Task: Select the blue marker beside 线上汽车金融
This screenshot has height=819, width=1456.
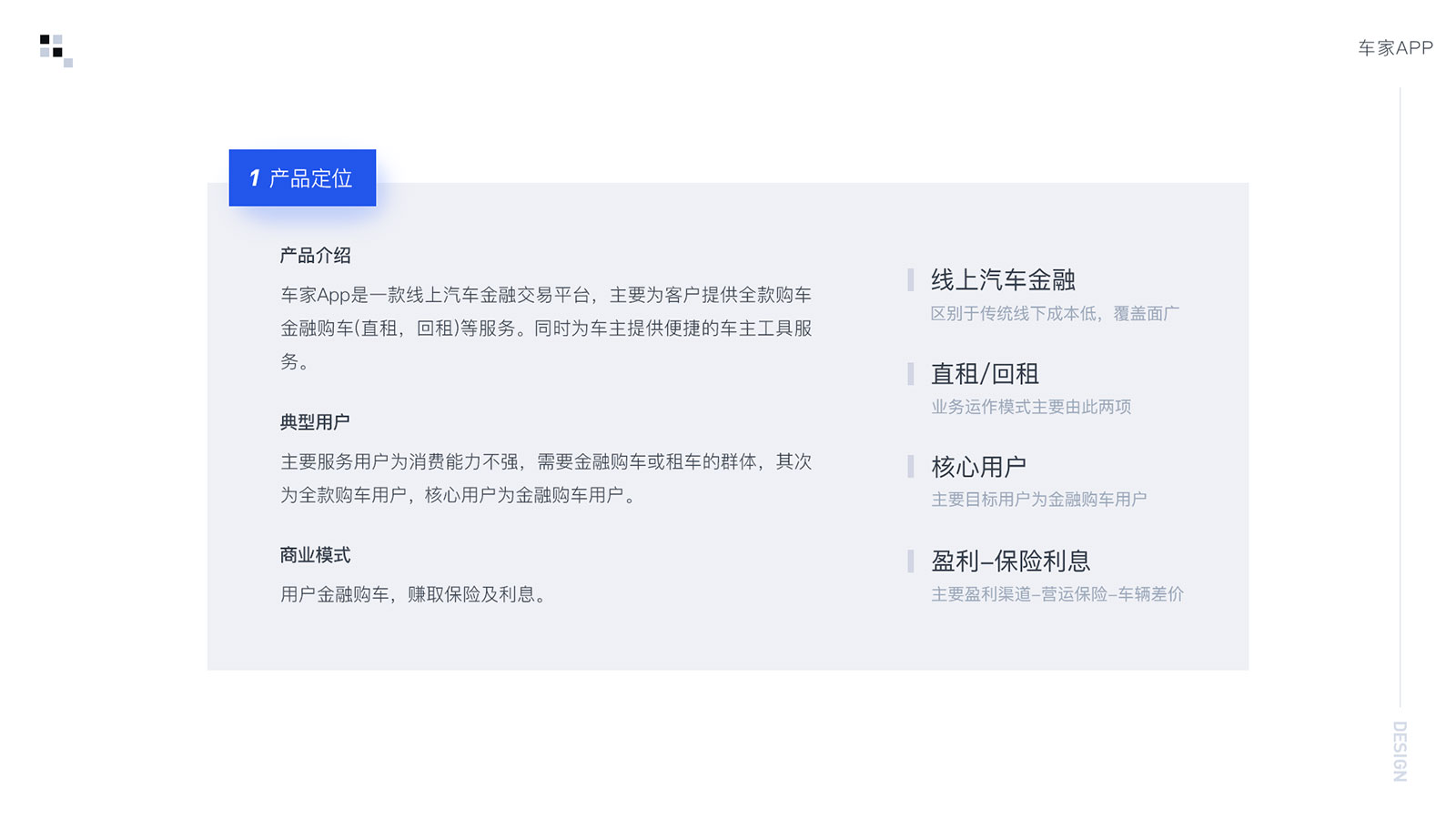Action: (x=911, y=281)
